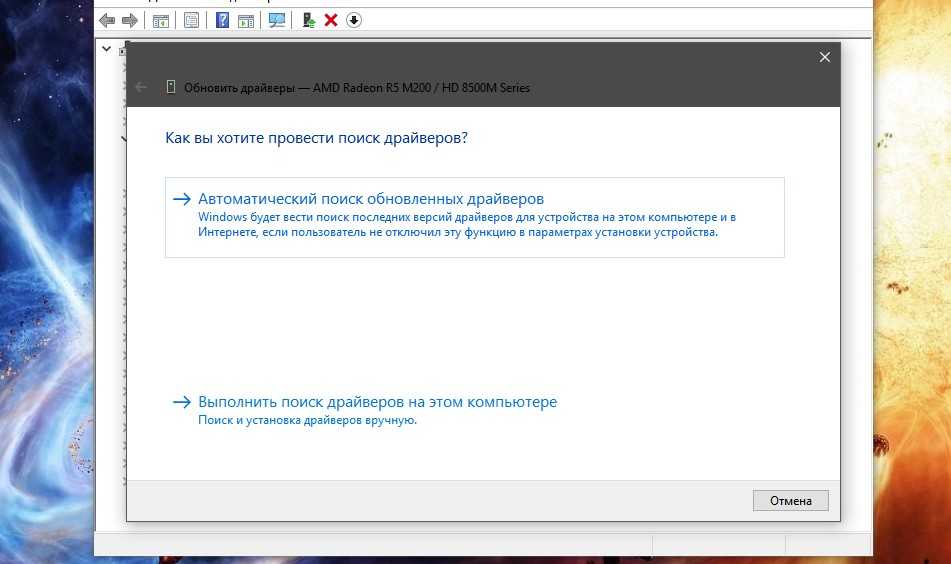The image size is (951, 564).
Task: Click the red X Uninstall device icon
Action: tap(331, 20)
